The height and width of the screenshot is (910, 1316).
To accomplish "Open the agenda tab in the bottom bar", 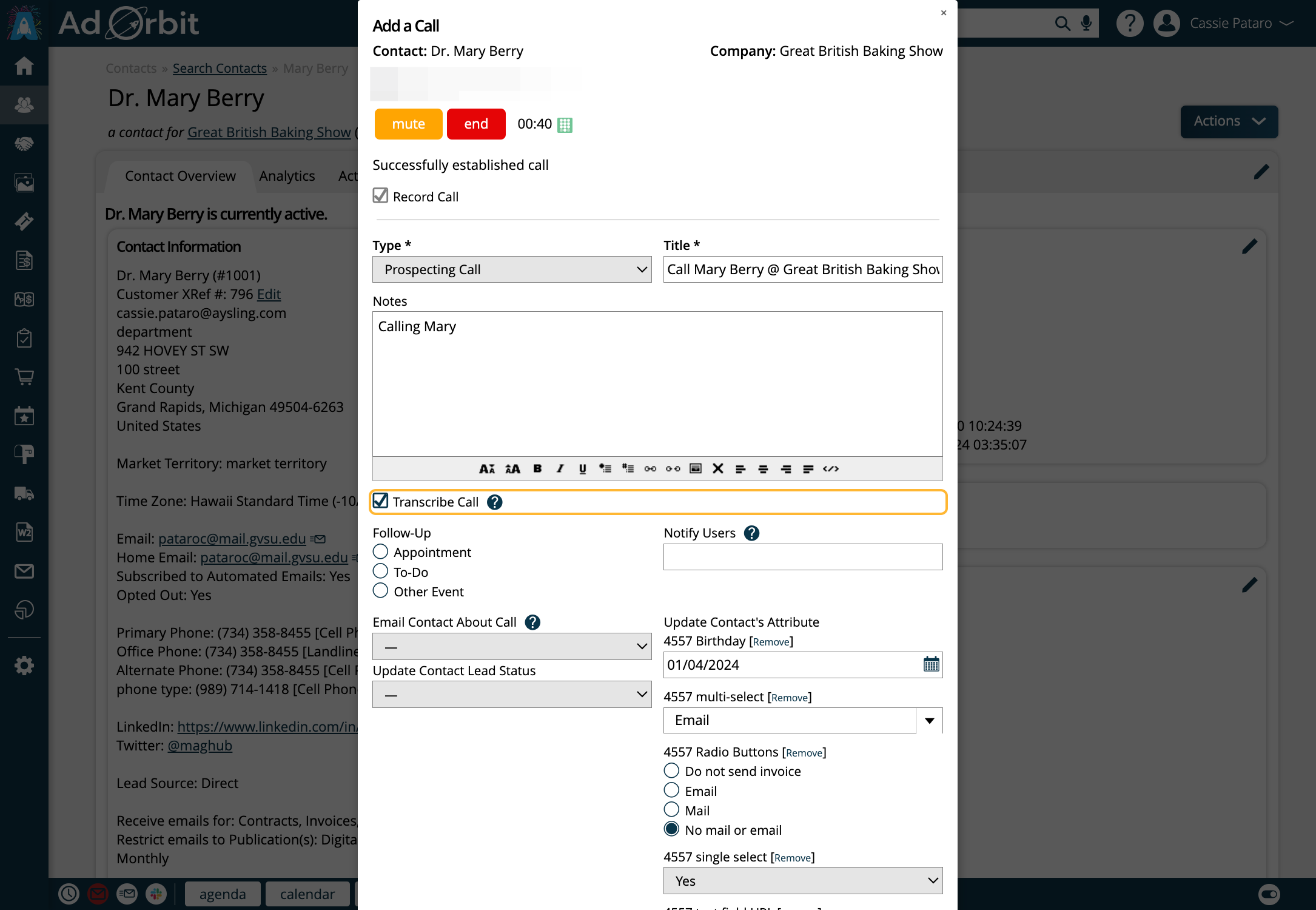I will pos(223,894).
